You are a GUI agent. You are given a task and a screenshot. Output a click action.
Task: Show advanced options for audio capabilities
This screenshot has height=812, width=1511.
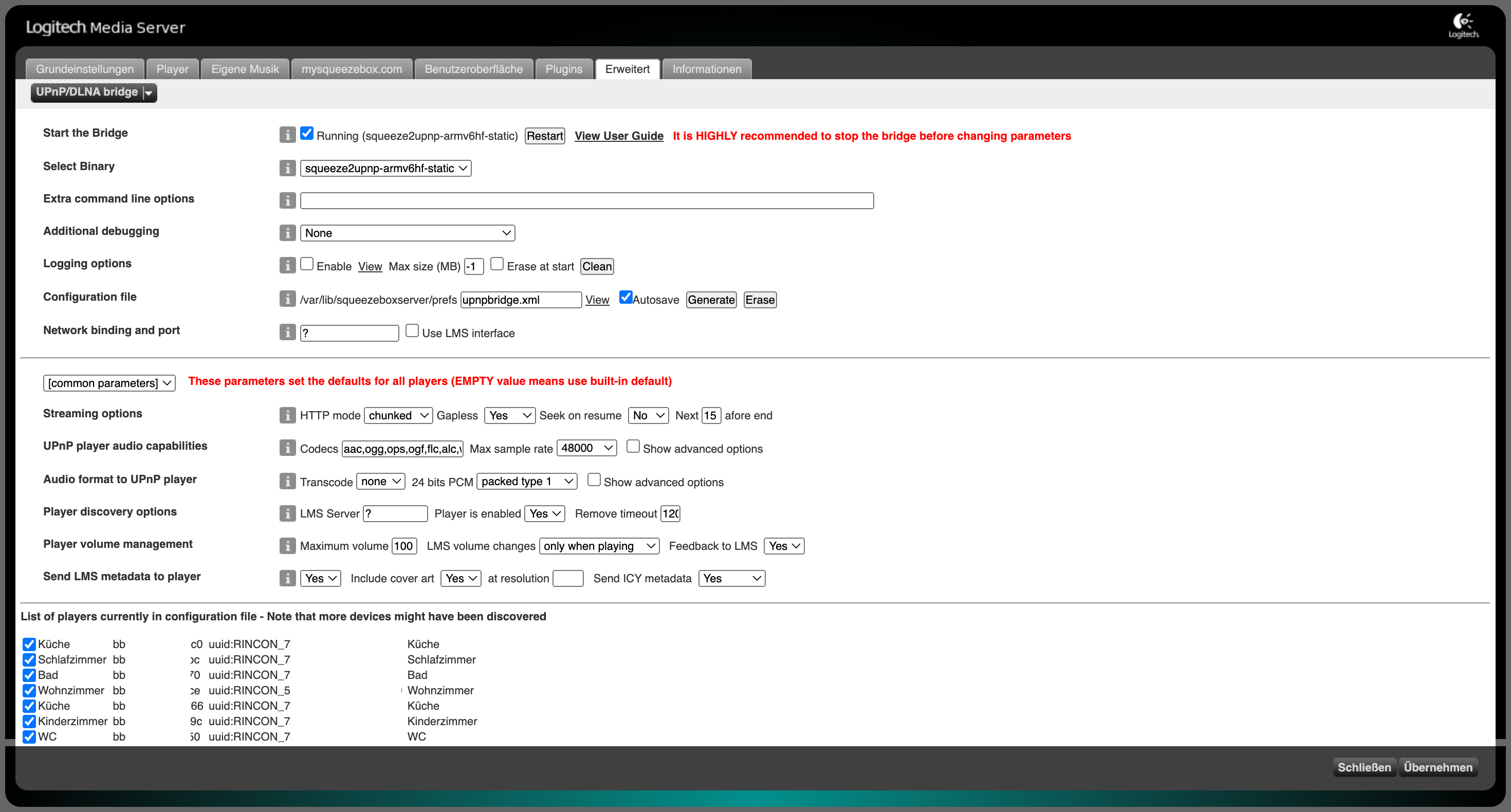tap(633, 447)
